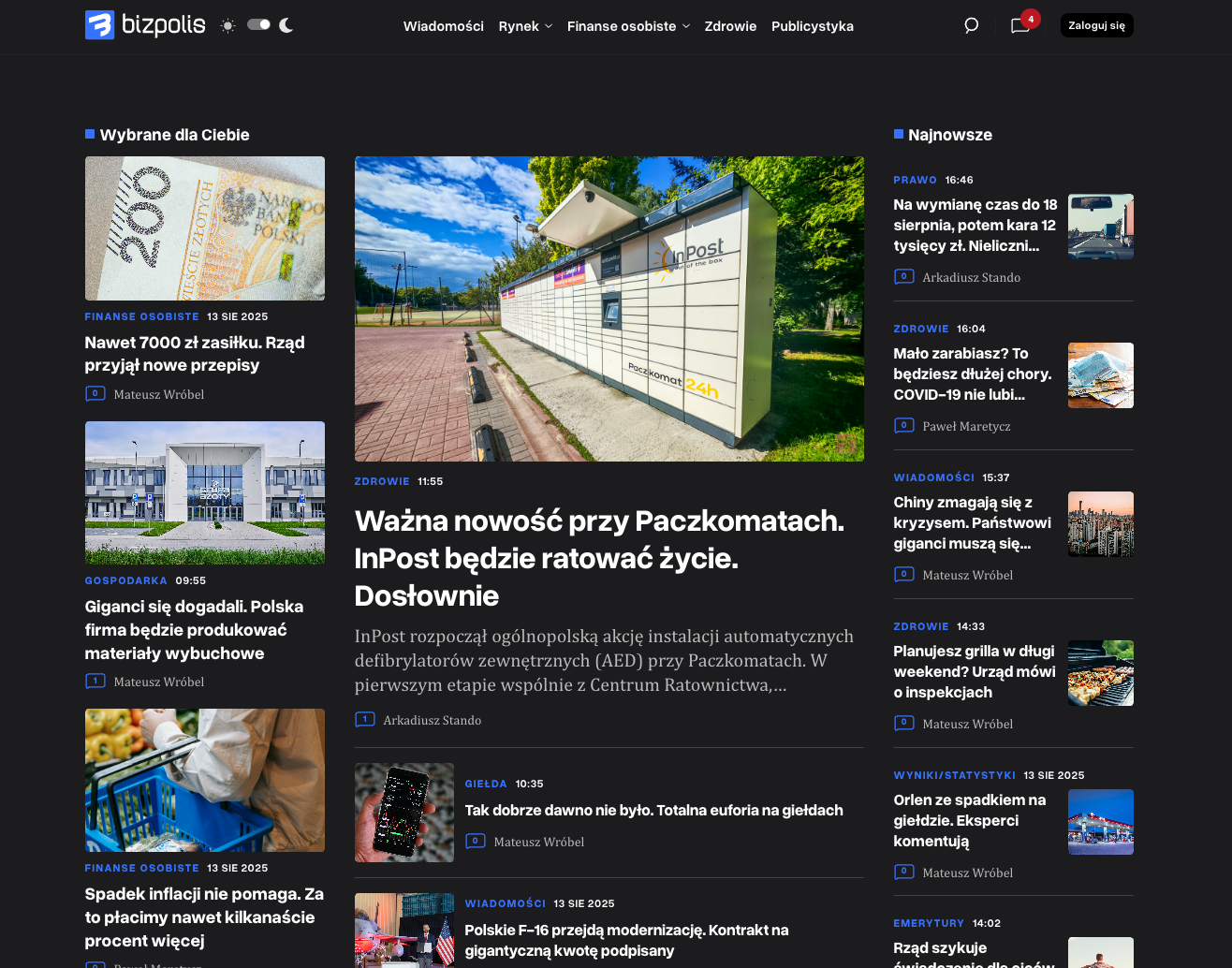Click the InPost article summary text
1232x968 pixels.
[605, 660]
